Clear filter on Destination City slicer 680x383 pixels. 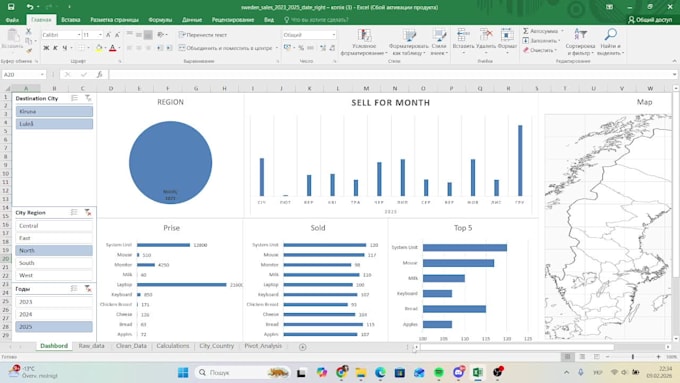tap(88, 98)
